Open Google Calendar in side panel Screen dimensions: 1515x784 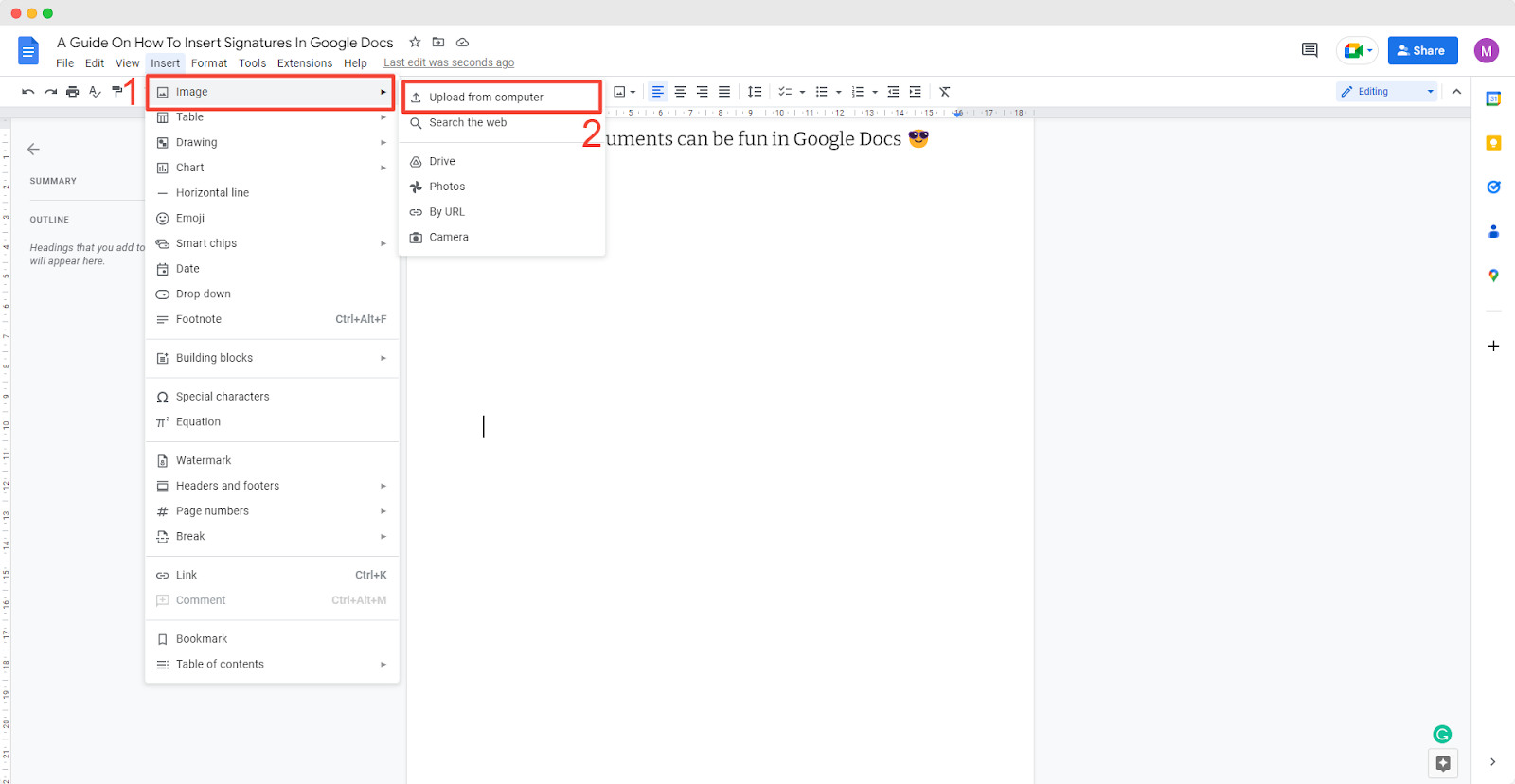pyautogui.click(x=1493, y=98)
